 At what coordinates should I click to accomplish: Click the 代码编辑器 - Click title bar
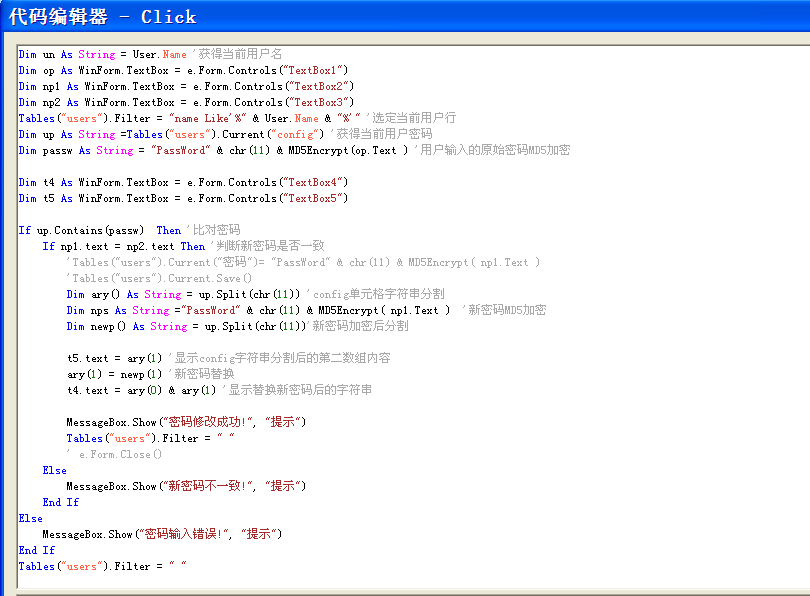405,17
